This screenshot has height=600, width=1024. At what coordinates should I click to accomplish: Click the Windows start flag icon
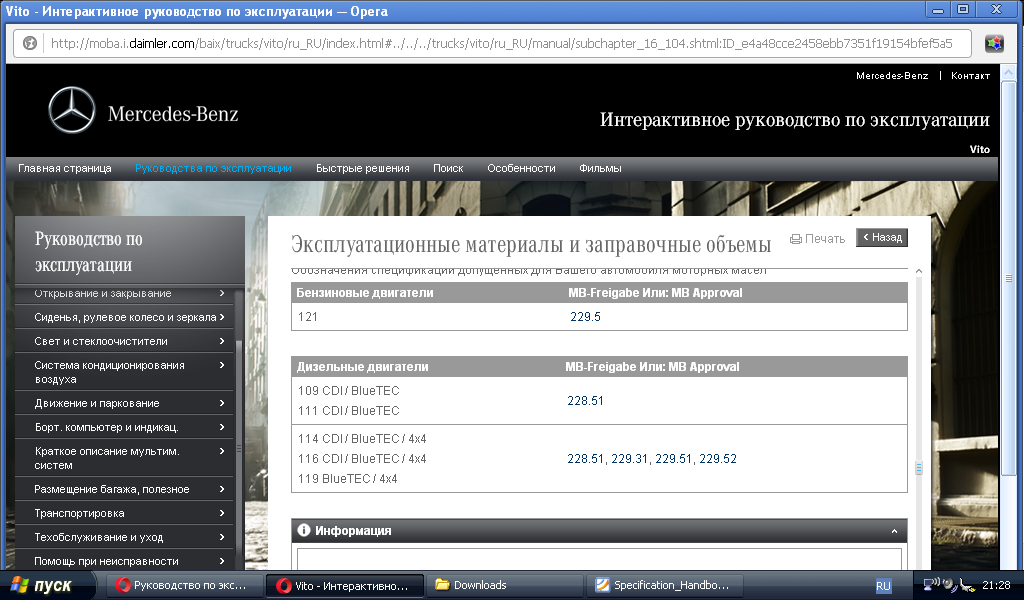20,585
